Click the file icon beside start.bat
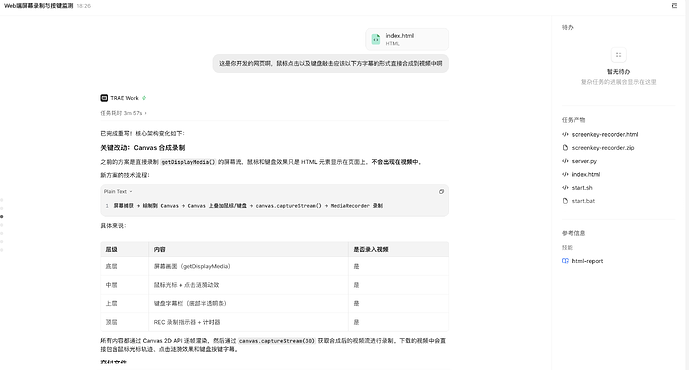This screenshot has width=689, height=370. (x=565, y=201)
